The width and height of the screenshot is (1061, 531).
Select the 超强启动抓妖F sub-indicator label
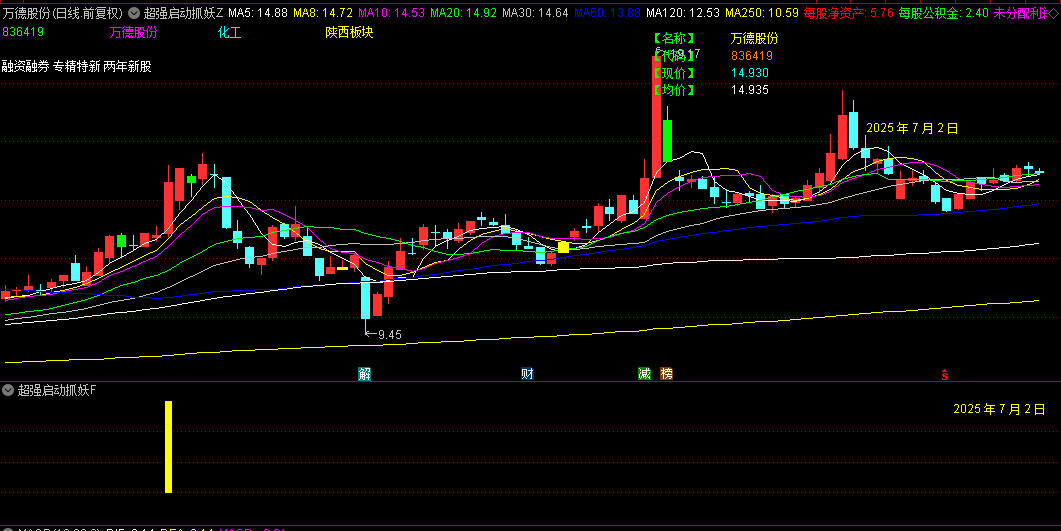57,390
